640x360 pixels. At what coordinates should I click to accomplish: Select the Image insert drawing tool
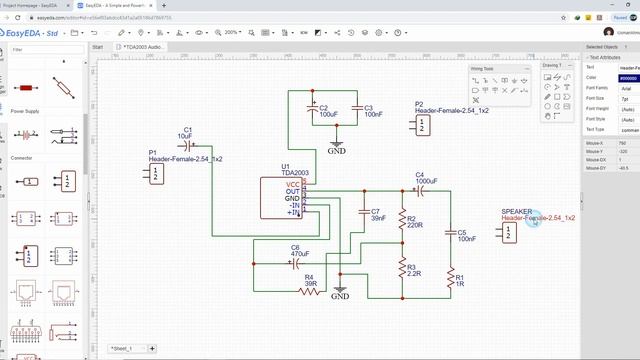coord(567,107)
